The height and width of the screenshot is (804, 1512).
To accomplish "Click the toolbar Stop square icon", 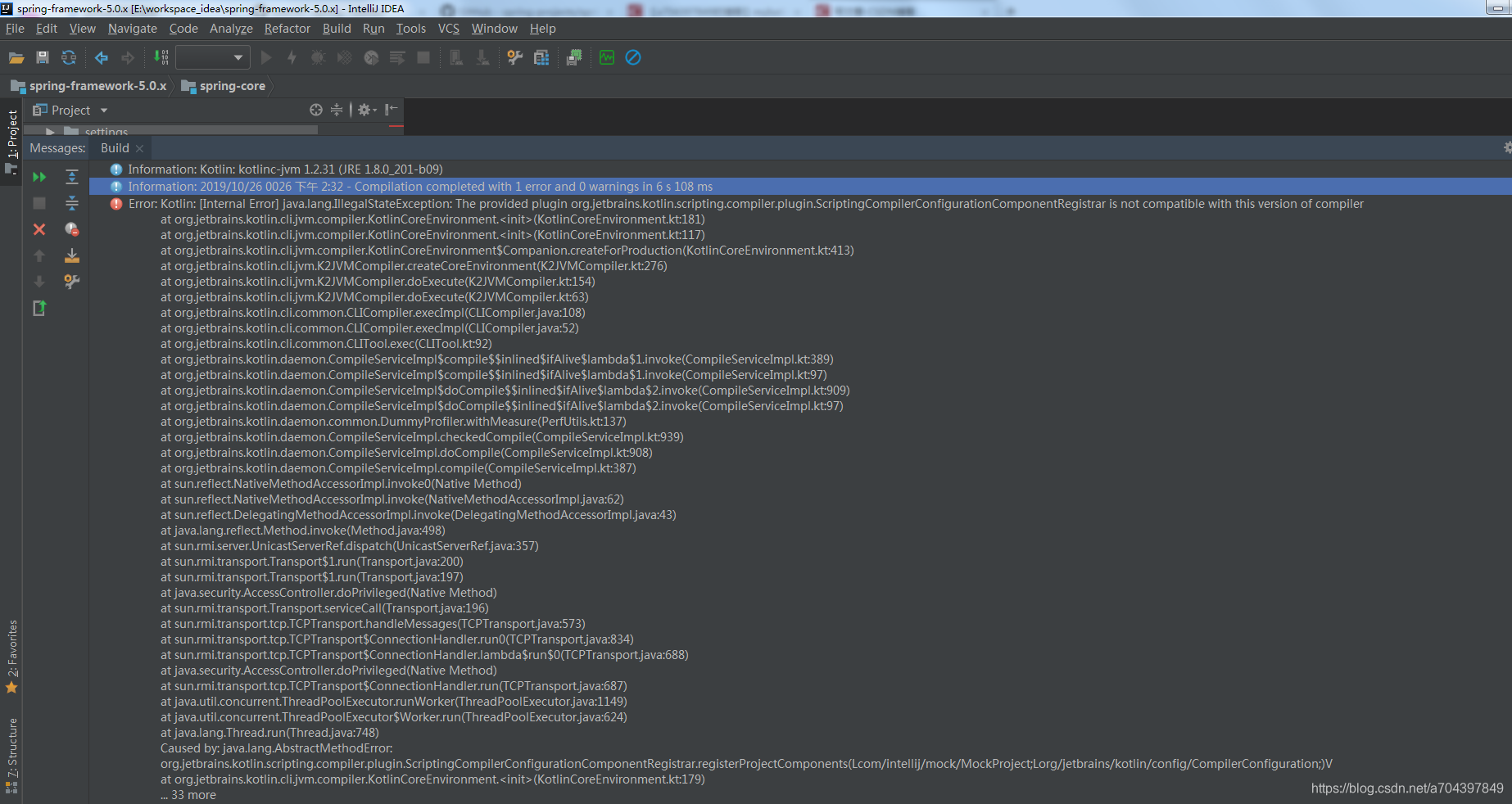I will click(423, 58).
